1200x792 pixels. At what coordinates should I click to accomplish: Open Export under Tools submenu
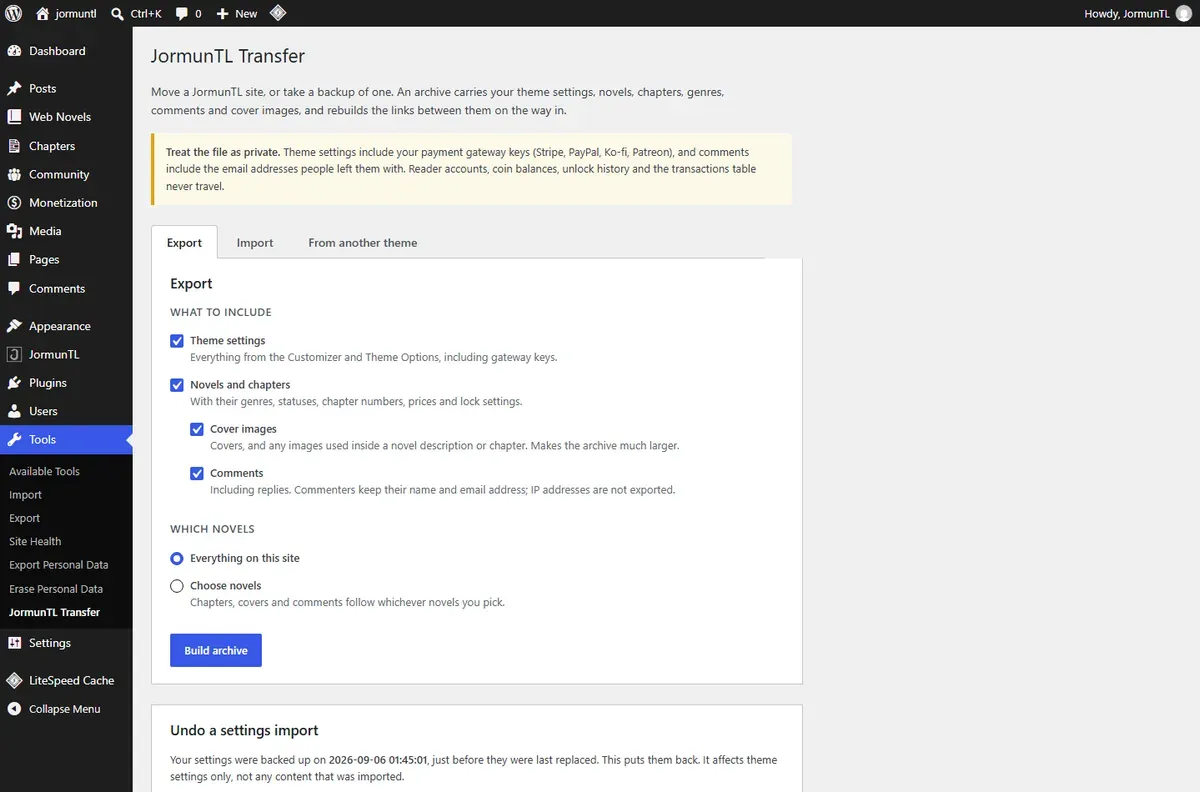(x=24, y=518)
